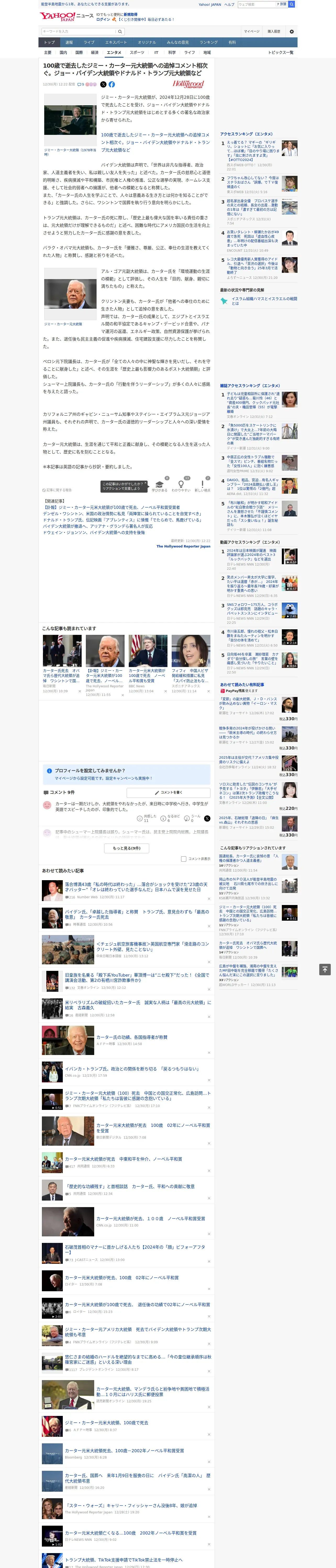The width and height of the screenshot is (336, 1568).
Task: Click the scroll-to-top arrow button
Action: [325, 970]
